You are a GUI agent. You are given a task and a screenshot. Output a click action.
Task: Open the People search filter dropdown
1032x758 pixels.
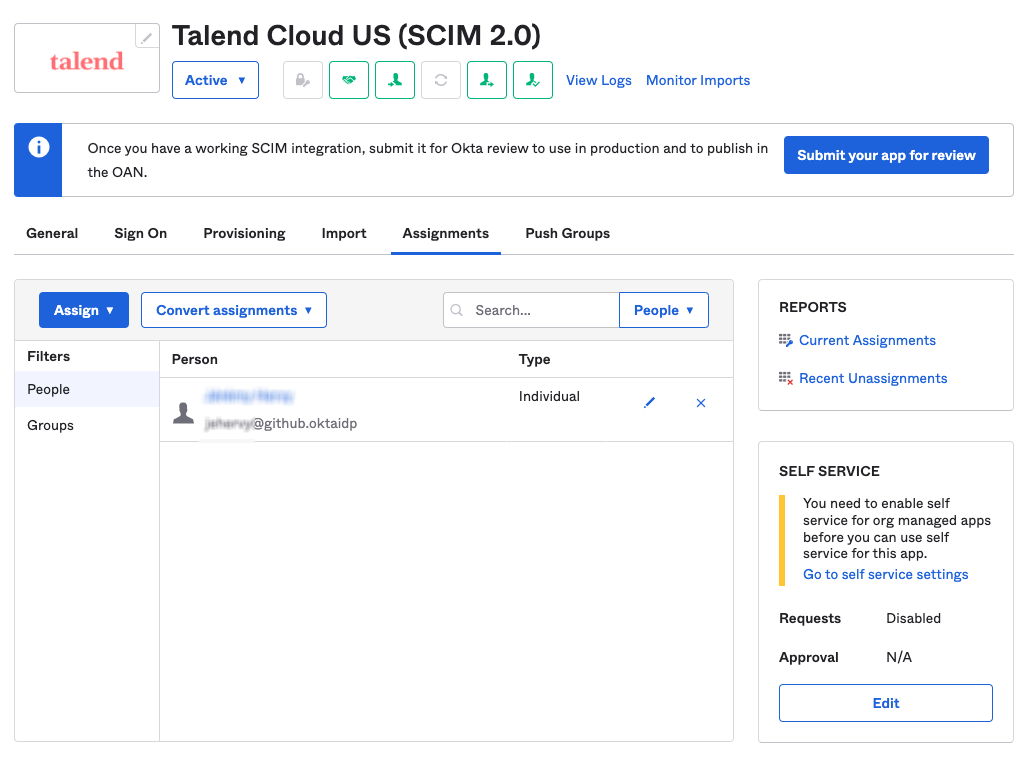(663, 310)
